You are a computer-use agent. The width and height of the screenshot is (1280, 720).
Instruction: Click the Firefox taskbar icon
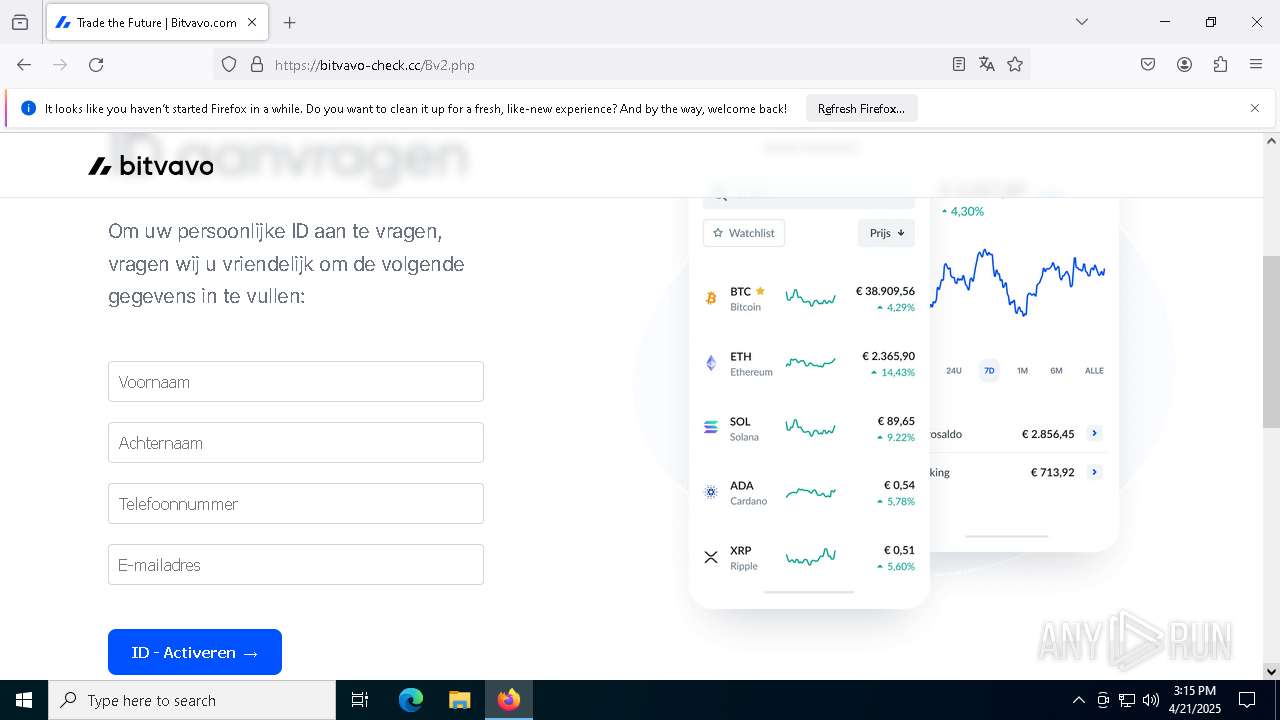509,700
